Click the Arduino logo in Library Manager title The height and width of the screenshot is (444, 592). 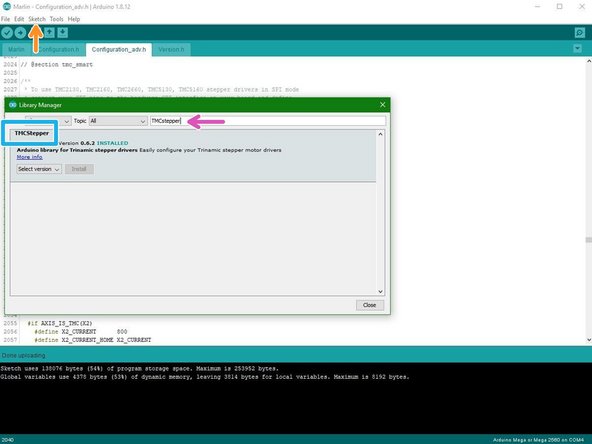coord(12,105)
